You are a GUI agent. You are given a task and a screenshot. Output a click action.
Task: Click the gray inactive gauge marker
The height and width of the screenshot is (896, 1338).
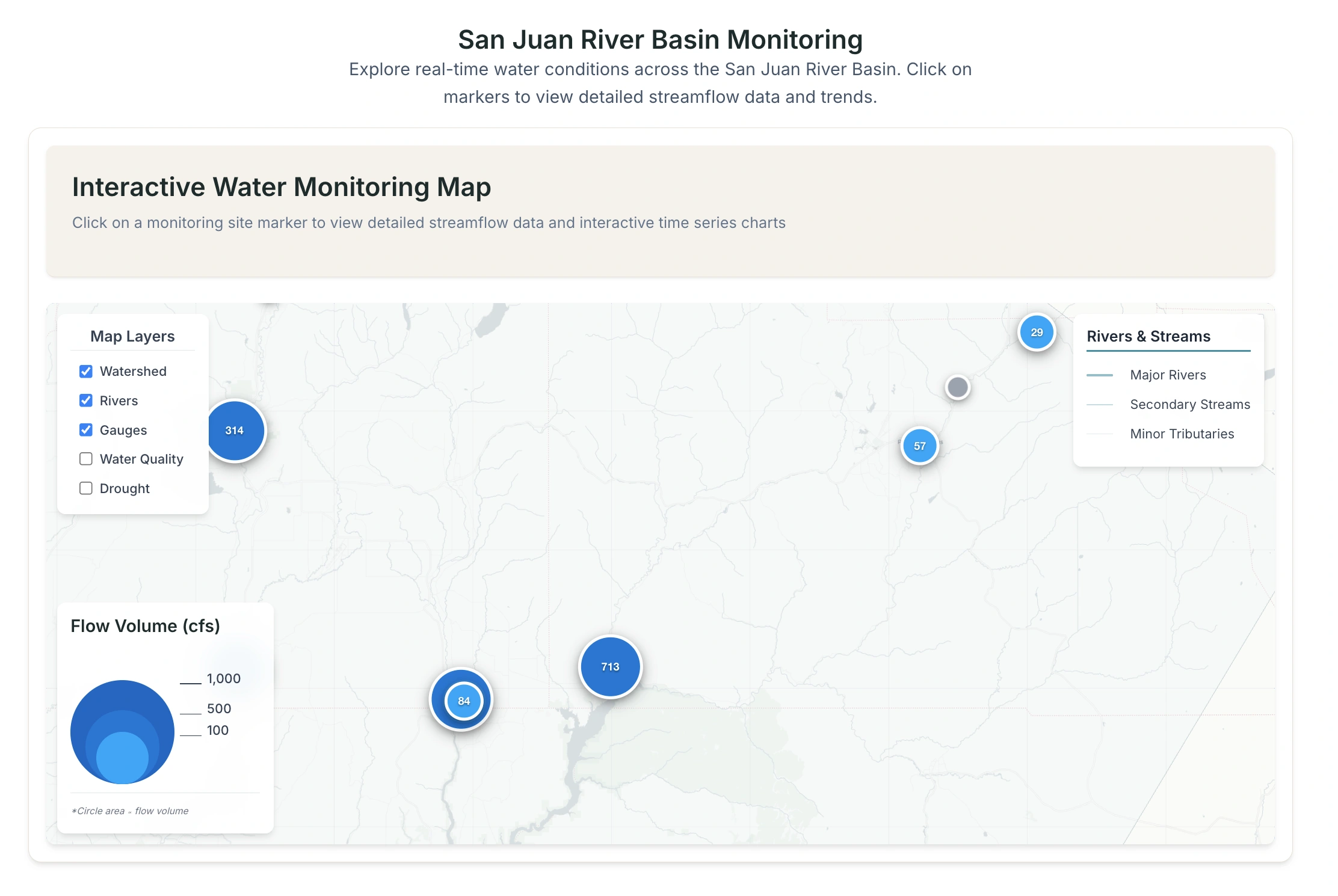(x=957, y=387)
